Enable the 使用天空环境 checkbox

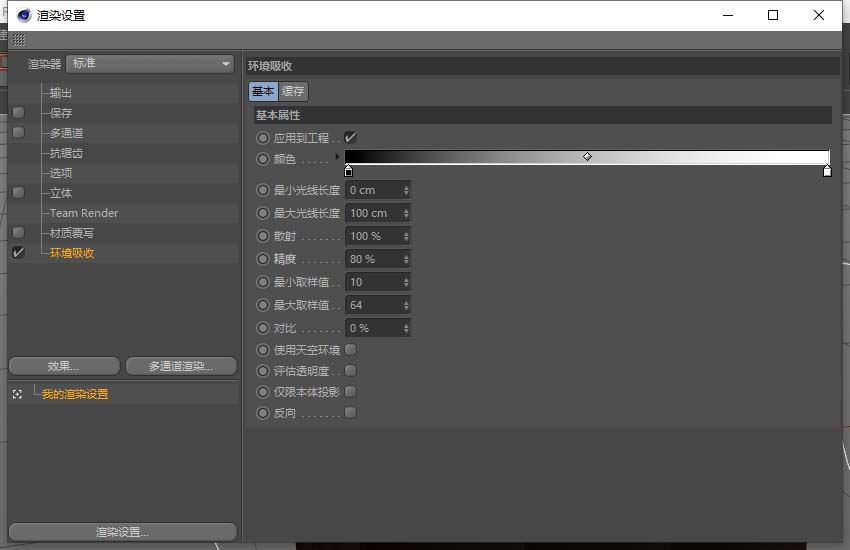pyautogui.click(x=350, y=350)
